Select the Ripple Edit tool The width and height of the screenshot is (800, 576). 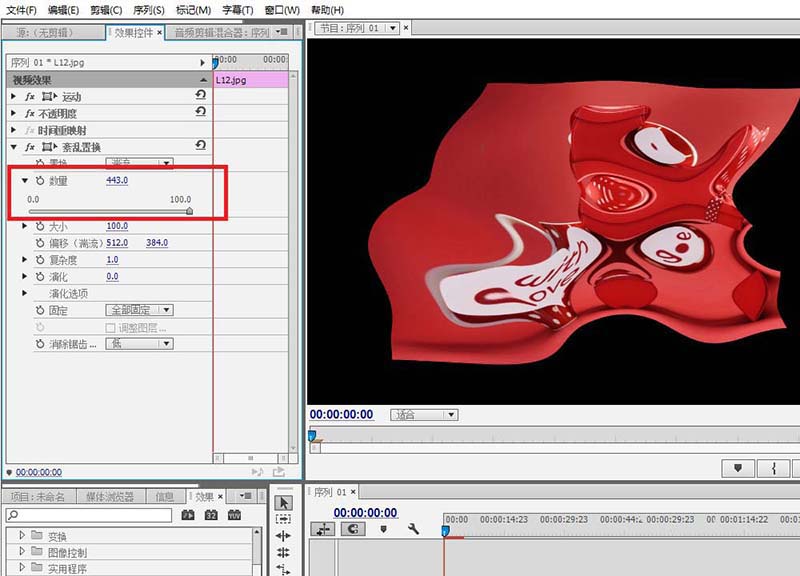point(284,536)
